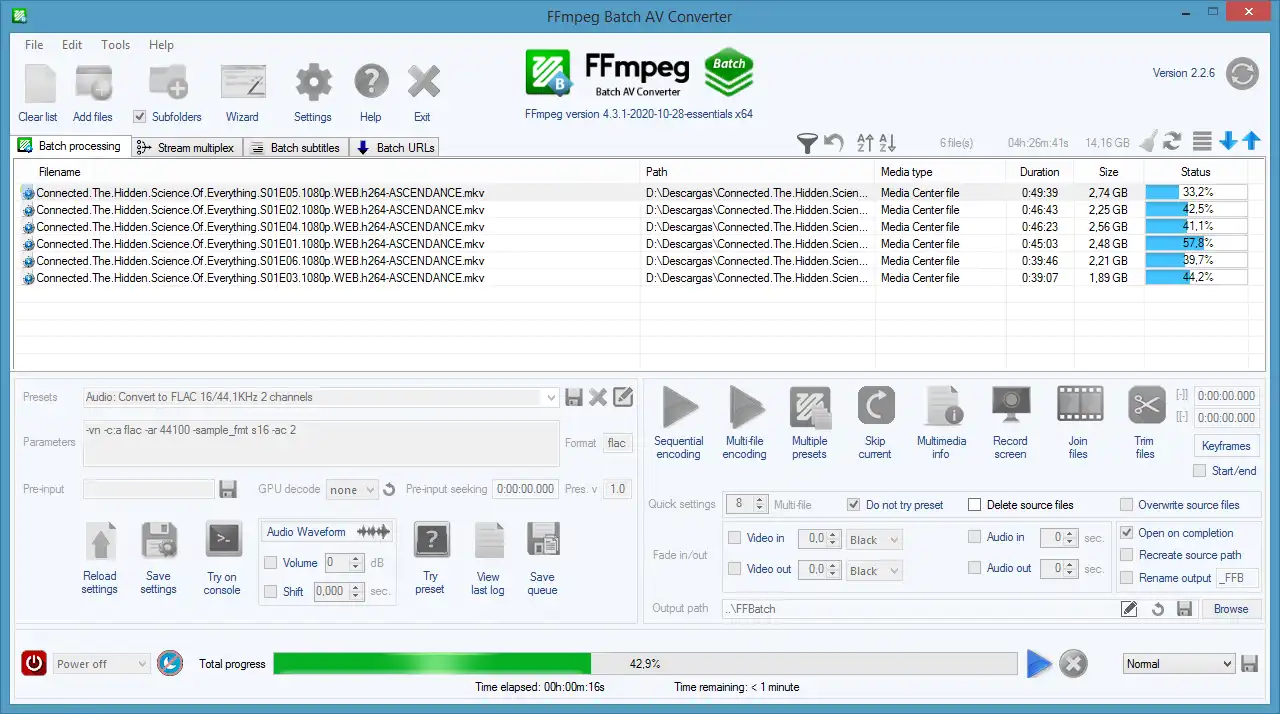
Task: Click the Exit X icon
Action: pos(424,83)
